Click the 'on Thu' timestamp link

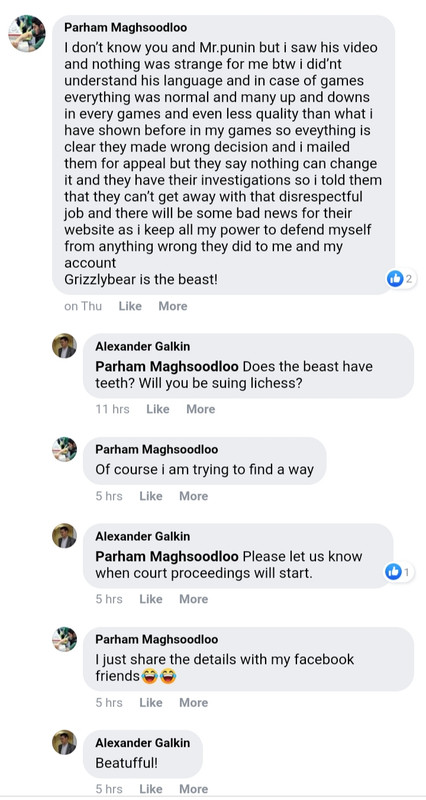[x=83, y=306]
